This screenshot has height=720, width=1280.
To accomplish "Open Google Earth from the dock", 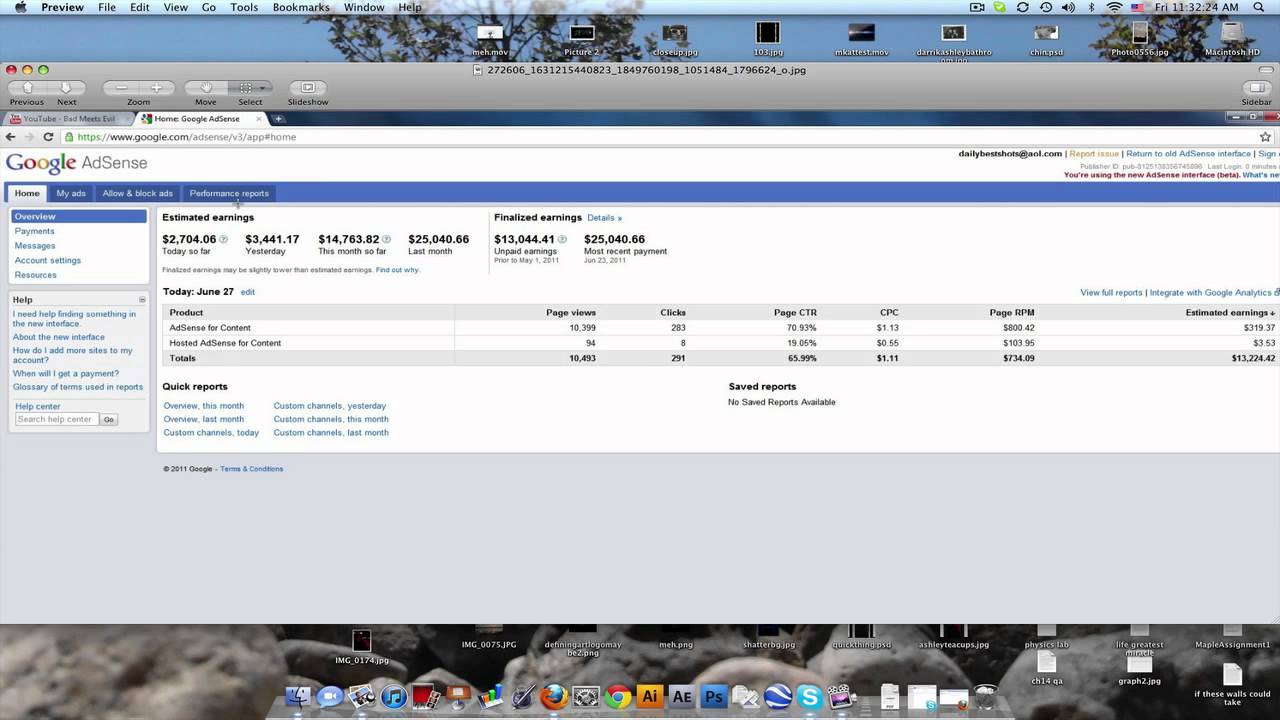I will 778,697.
